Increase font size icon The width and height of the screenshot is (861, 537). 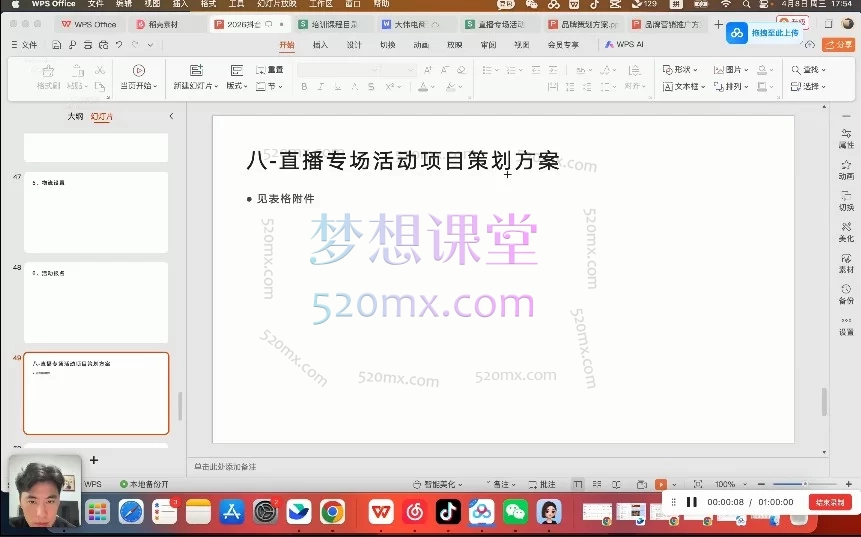click(x=428, y=70)
